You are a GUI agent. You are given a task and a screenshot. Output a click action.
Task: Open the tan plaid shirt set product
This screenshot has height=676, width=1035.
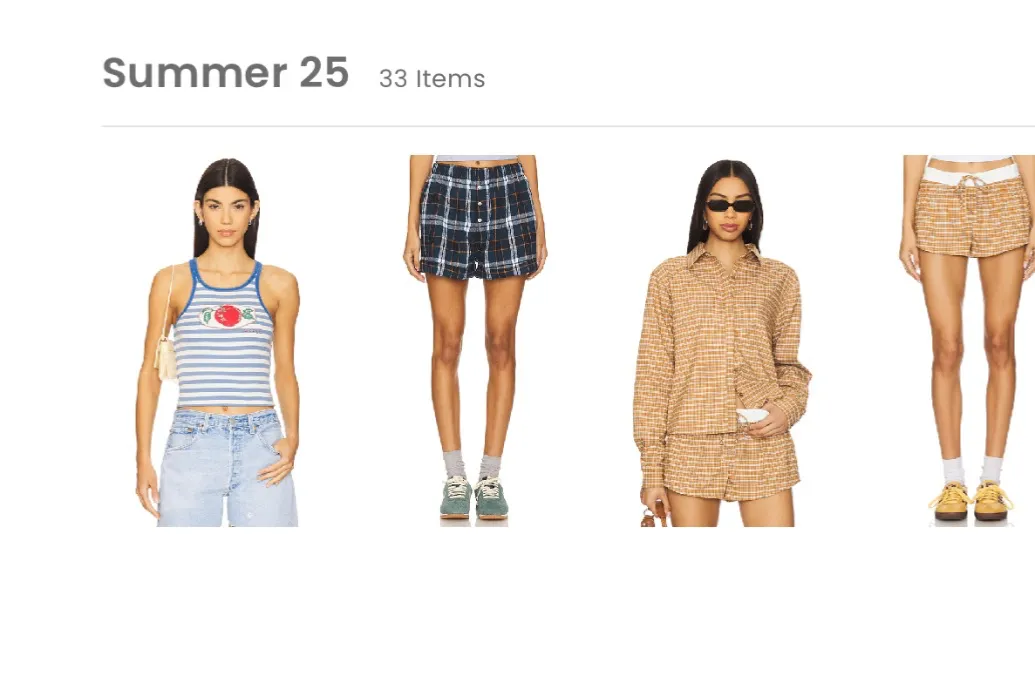click(x=722, y=343)
